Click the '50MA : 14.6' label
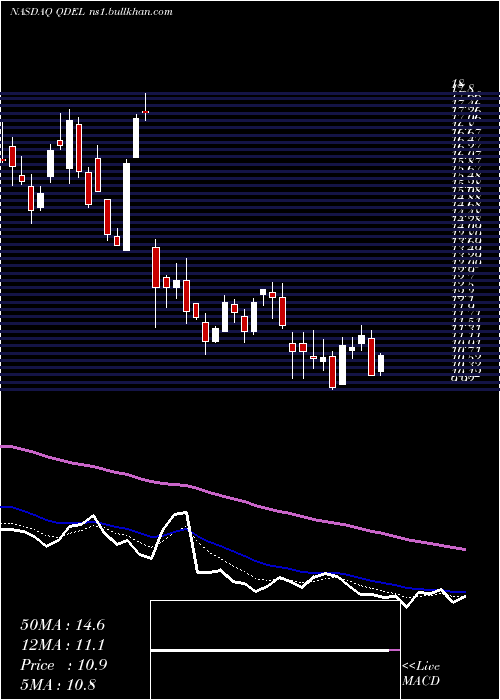The width and height of the screenshot is (500, 700). pos(62,625)
